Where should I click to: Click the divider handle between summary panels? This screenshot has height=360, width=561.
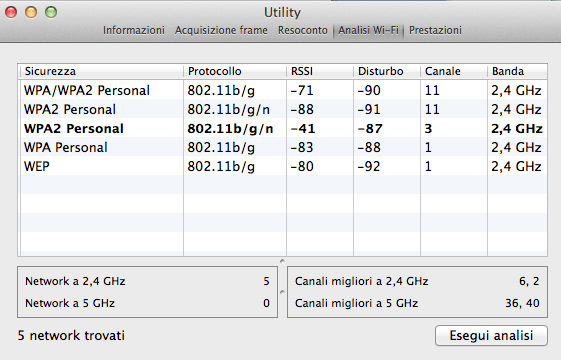[282, 292]
